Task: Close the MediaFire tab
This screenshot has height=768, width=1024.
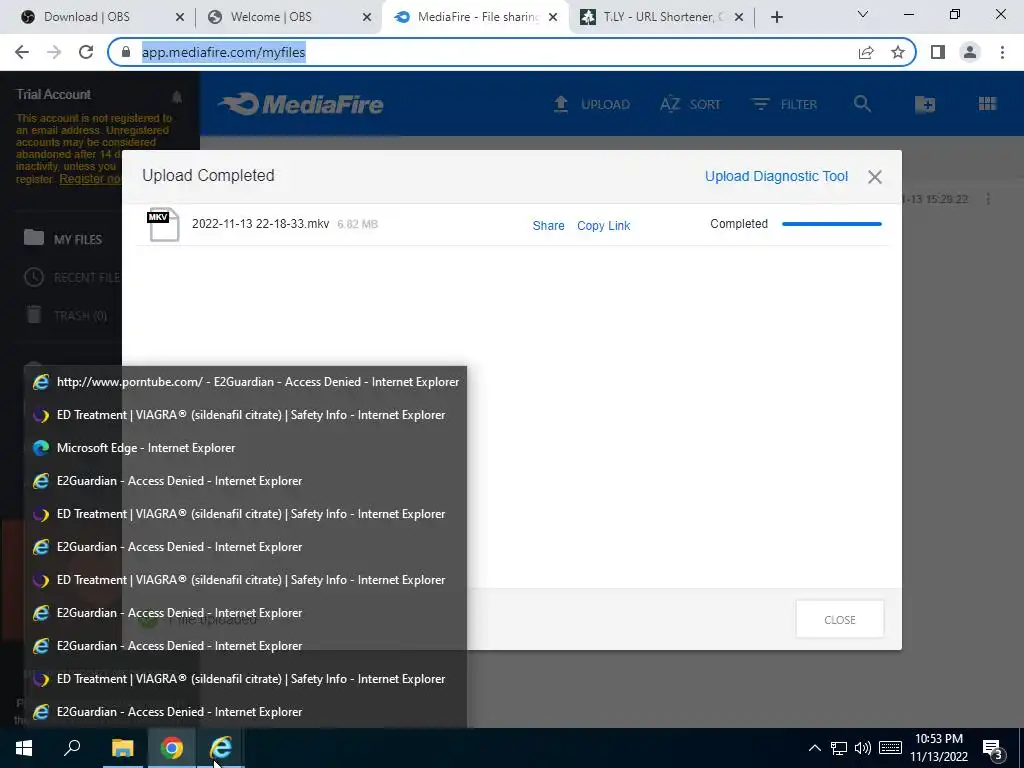Action: pos(553,18)
